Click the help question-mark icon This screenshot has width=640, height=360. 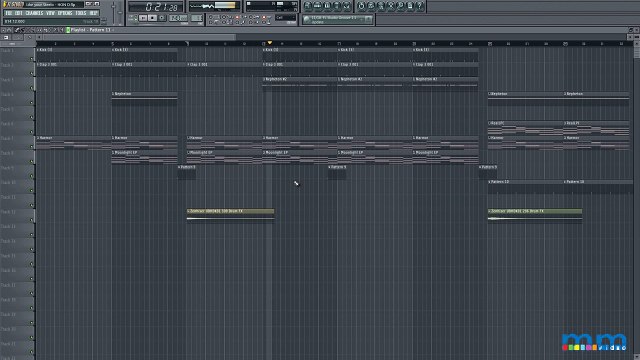(420, 6)
